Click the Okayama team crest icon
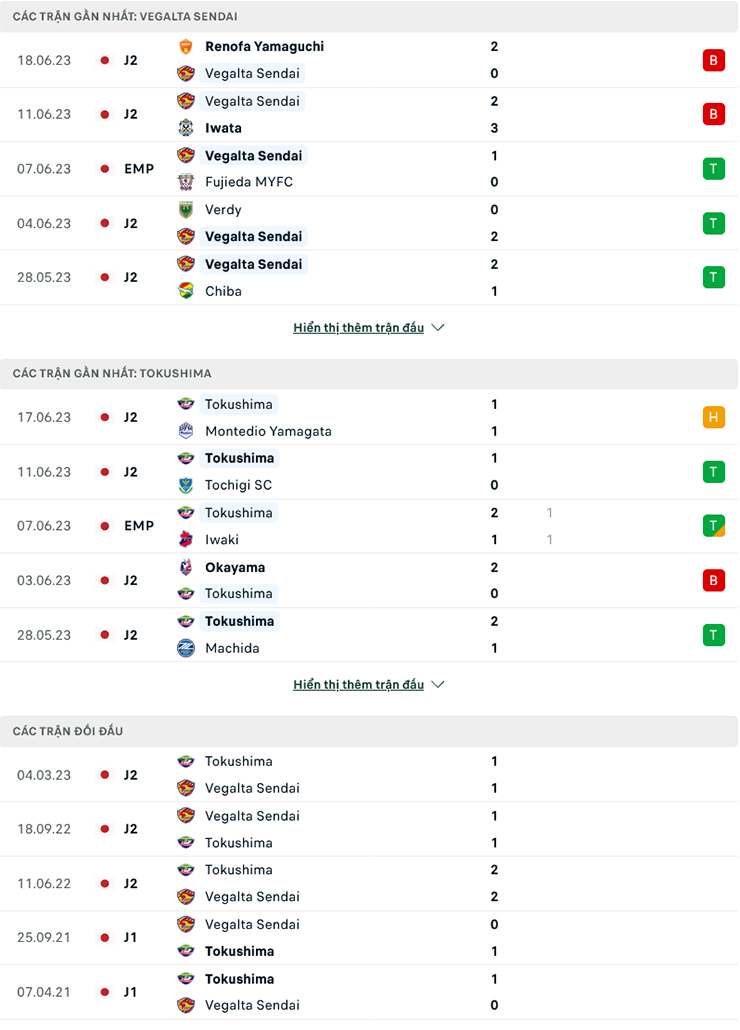Image resolution: width=740 pixels, height=1030 pixels. click(186, 567)
